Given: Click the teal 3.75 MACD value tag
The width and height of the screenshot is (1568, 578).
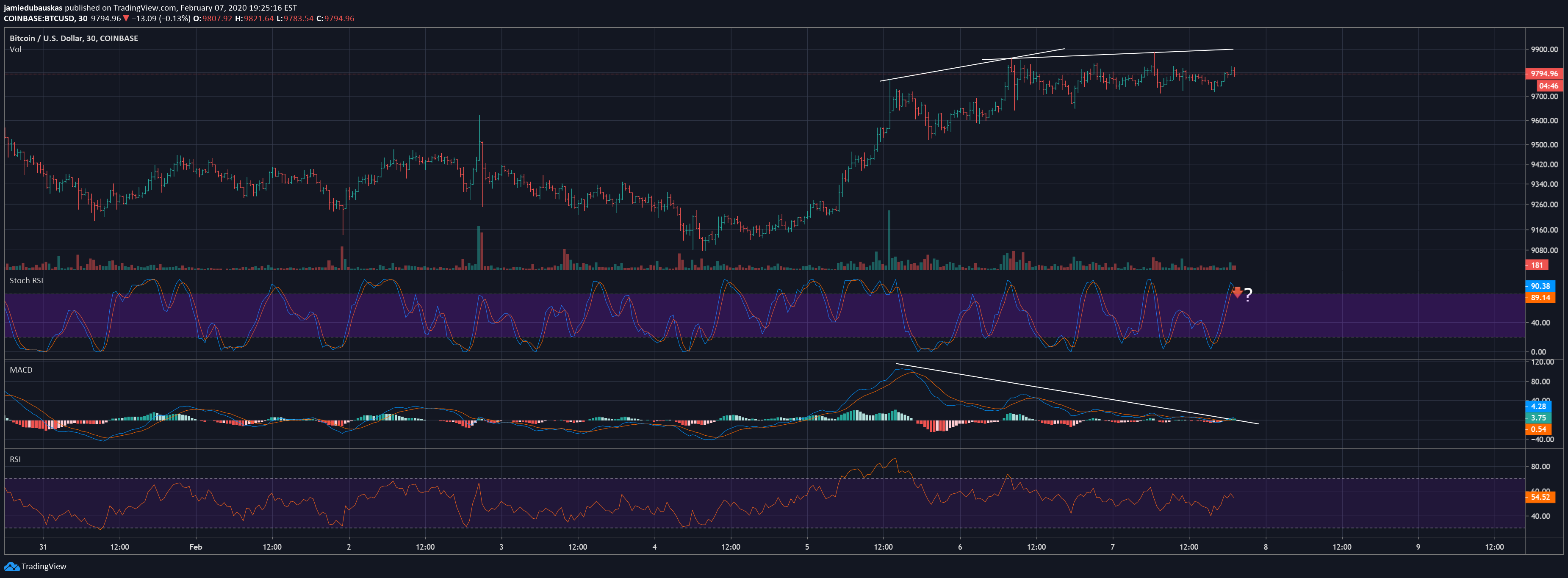Looking at the screenshot, I should coord(1538,418).
